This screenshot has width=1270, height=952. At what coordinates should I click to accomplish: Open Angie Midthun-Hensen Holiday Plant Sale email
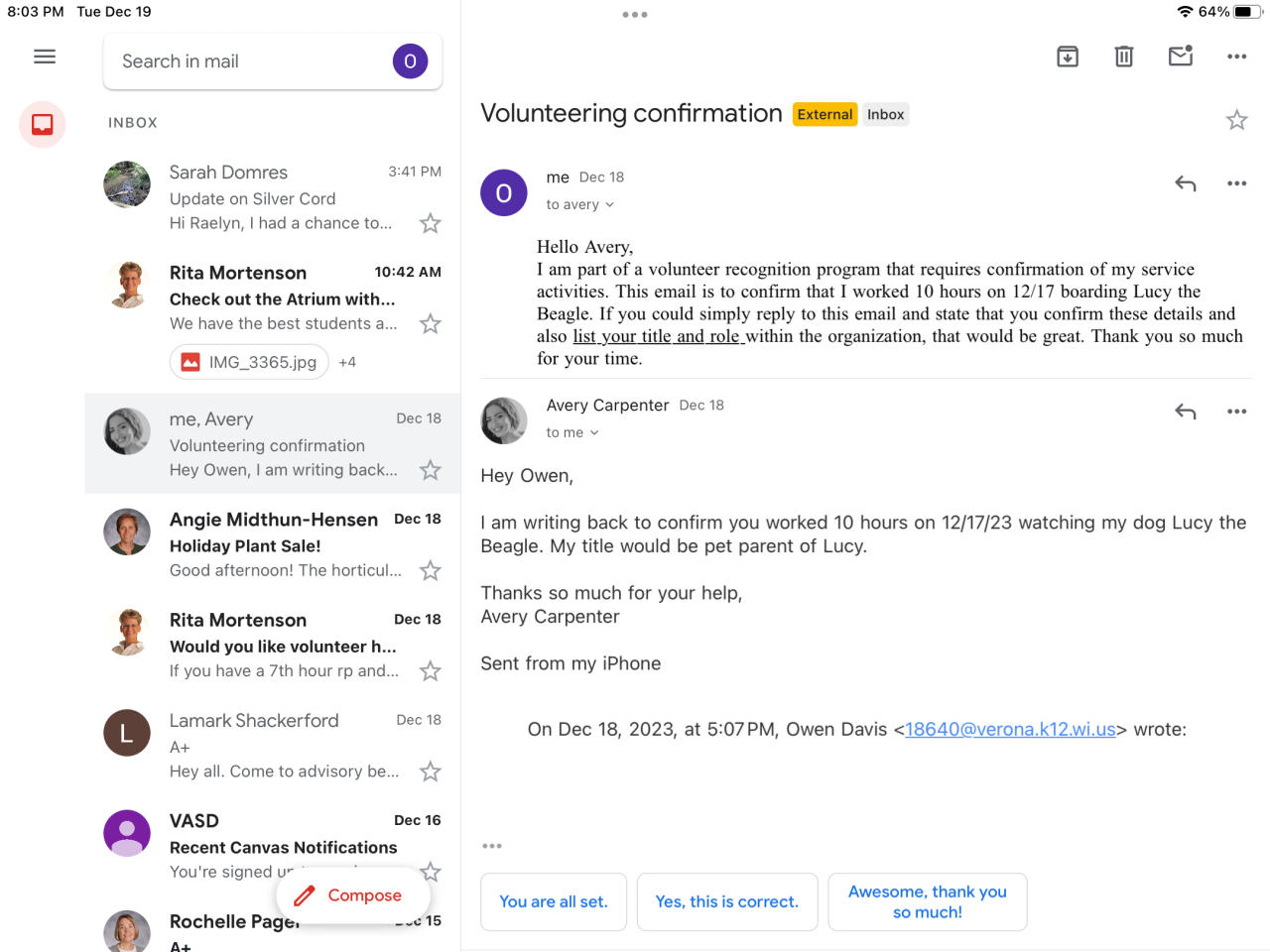(273, 544)
